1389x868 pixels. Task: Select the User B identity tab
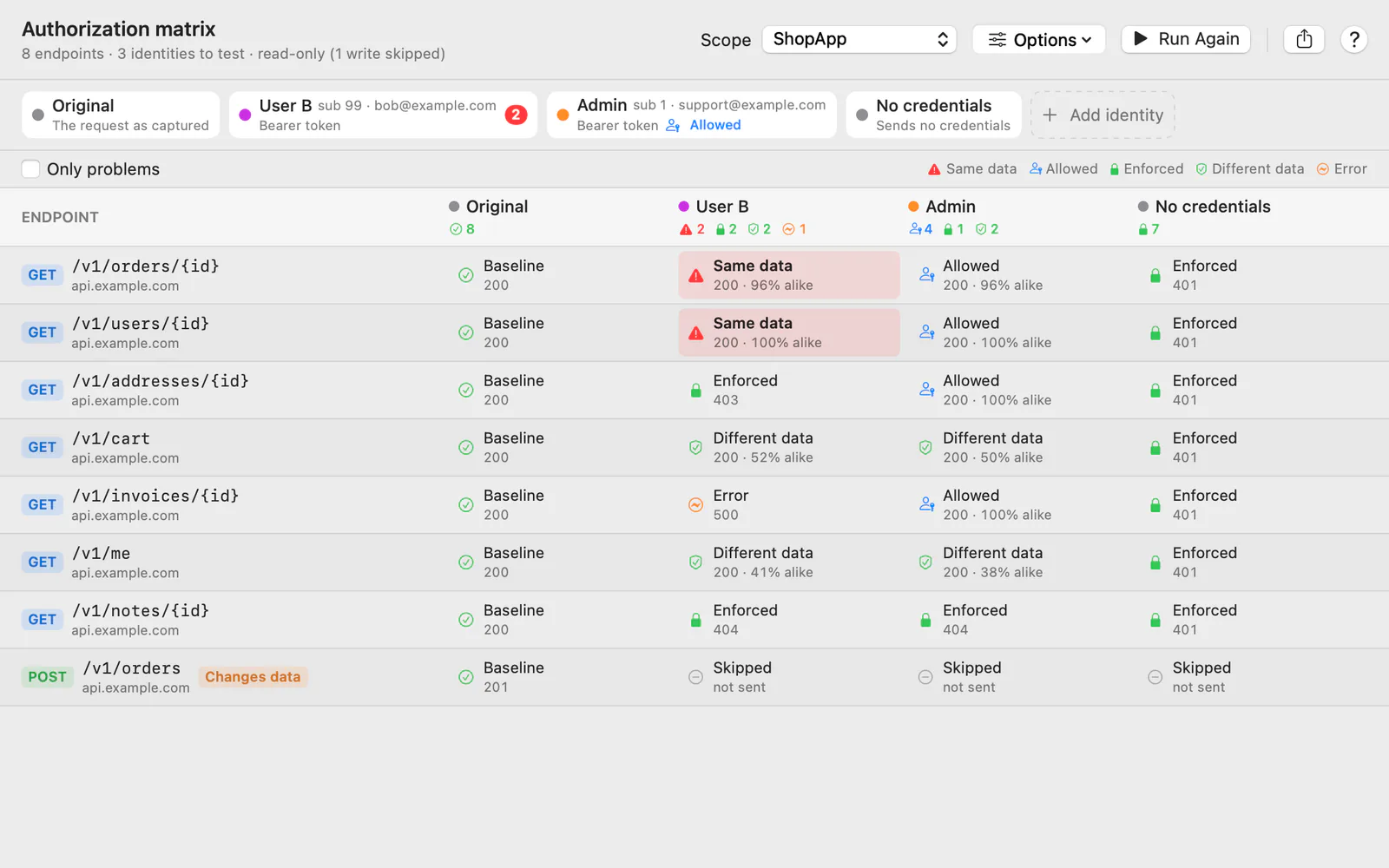383,115
